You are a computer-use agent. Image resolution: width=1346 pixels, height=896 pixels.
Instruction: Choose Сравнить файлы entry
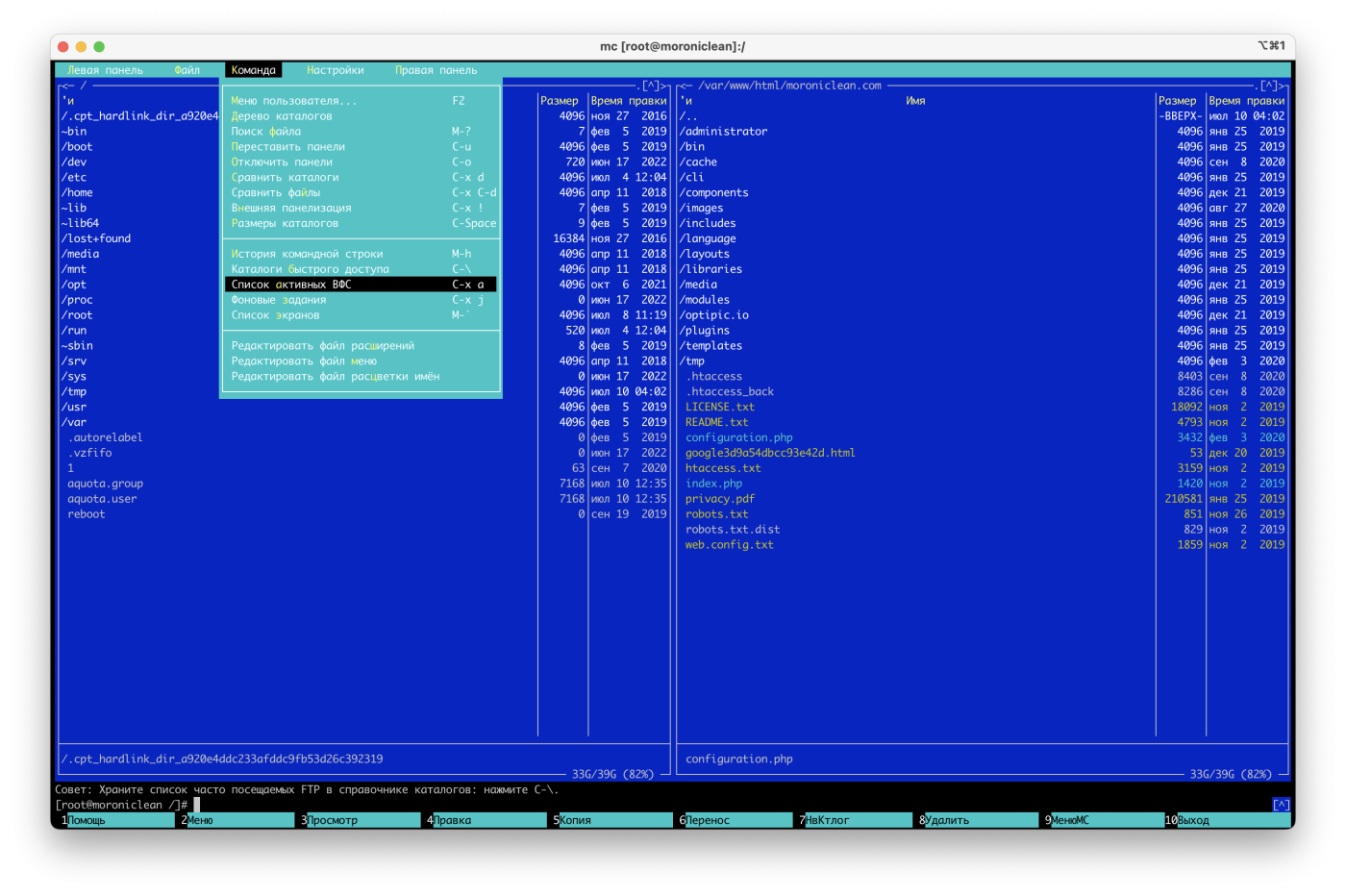click(x=361, y=193)
